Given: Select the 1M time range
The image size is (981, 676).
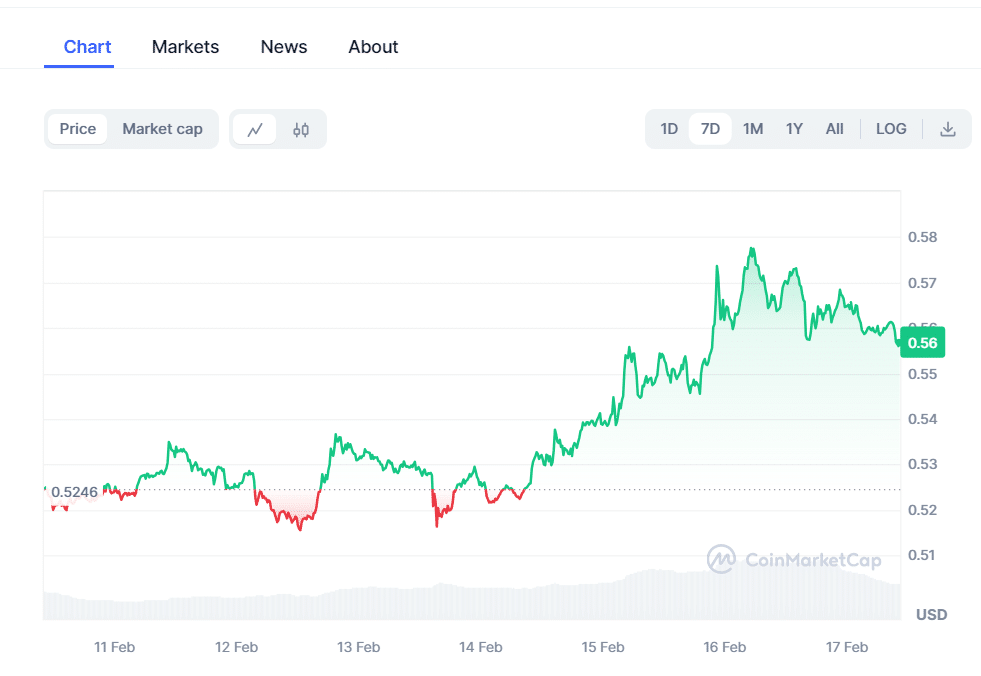Looking at the screenshot, I should pyautogui.click(x=752, y=128).
